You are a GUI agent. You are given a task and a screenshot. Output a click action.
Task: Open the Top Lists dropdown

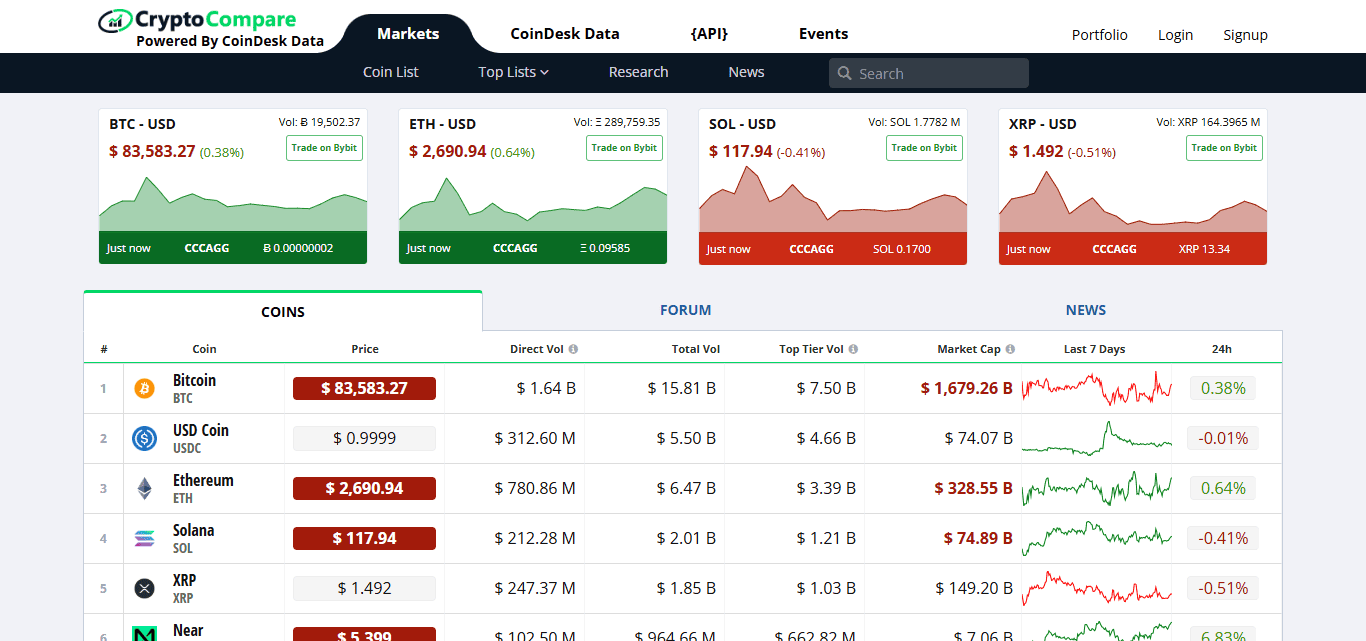[x=514, y=72]
